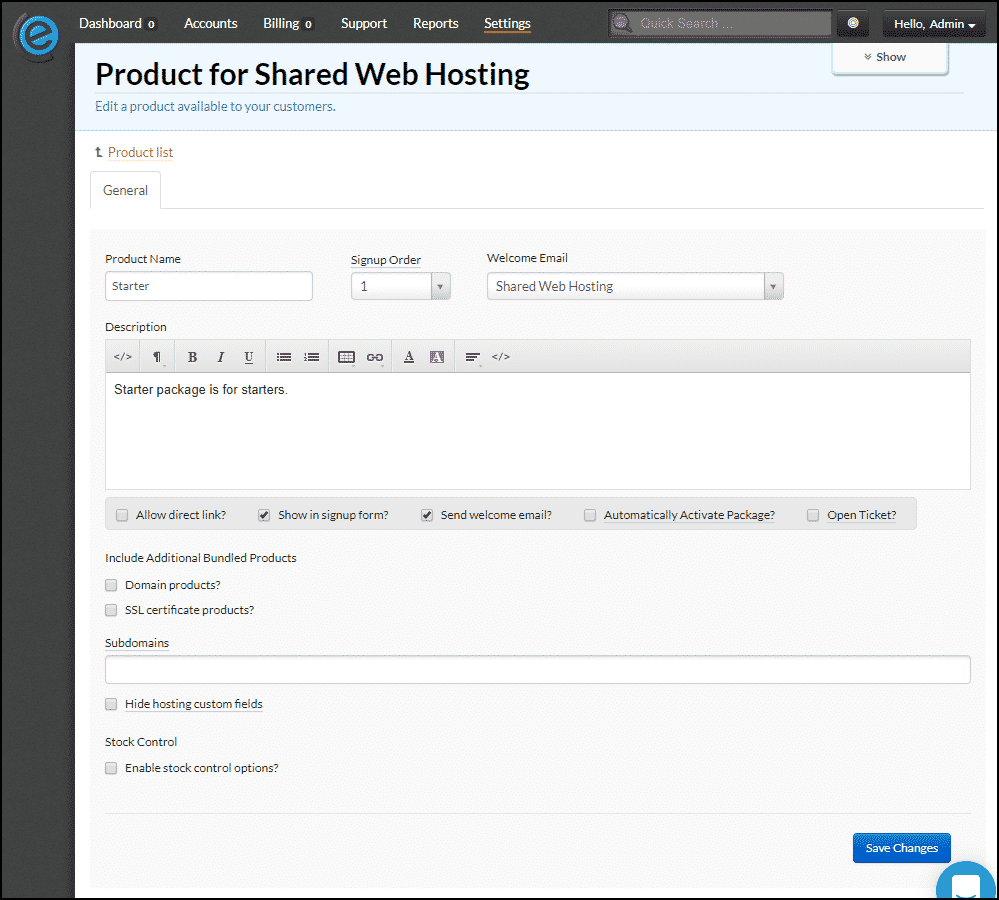Click the Save Changes button

[x=902, y=848]
